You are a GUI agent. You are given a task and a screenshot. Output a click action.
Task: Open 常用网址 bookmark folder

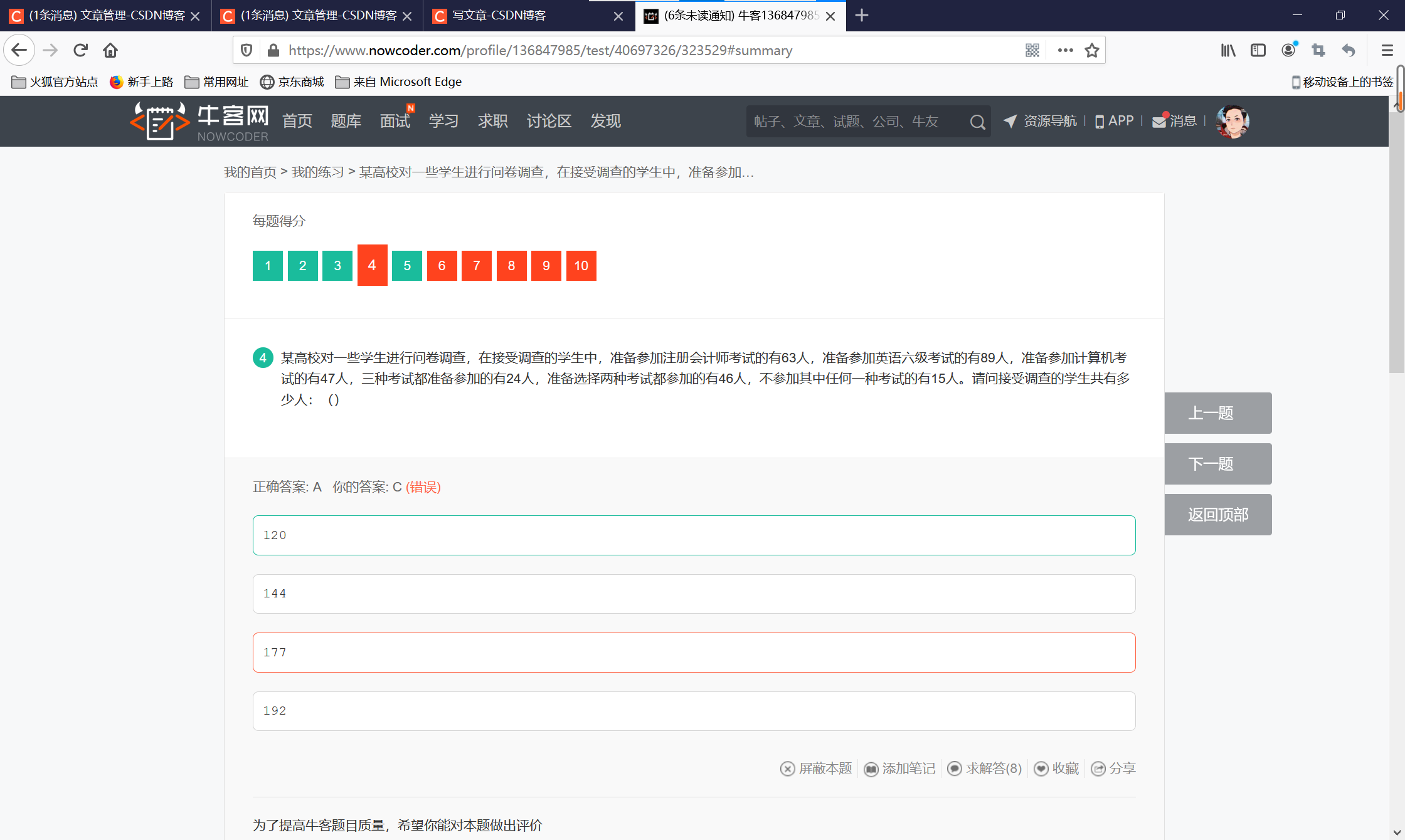coord(216,82)
